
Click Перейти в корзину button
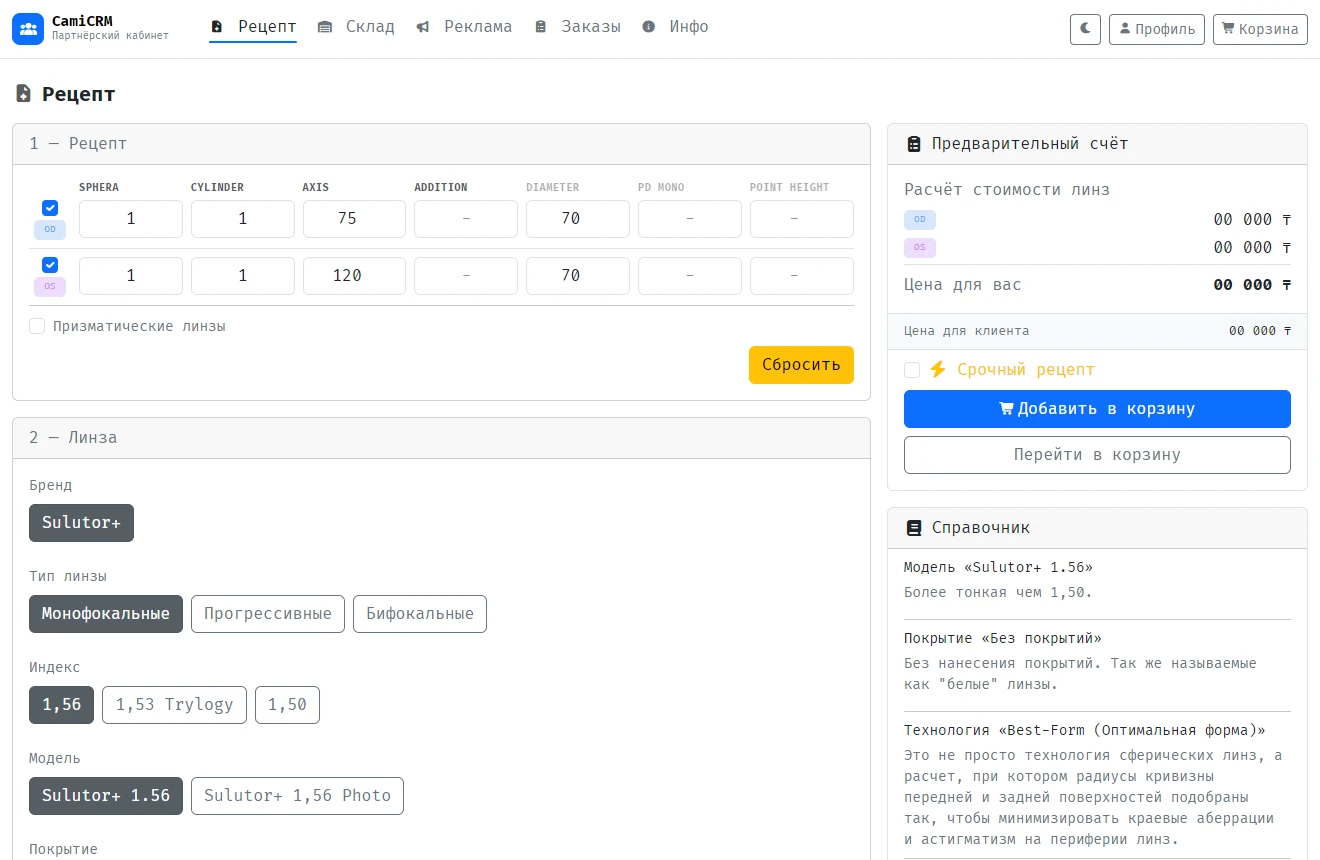click(1097, 455)
